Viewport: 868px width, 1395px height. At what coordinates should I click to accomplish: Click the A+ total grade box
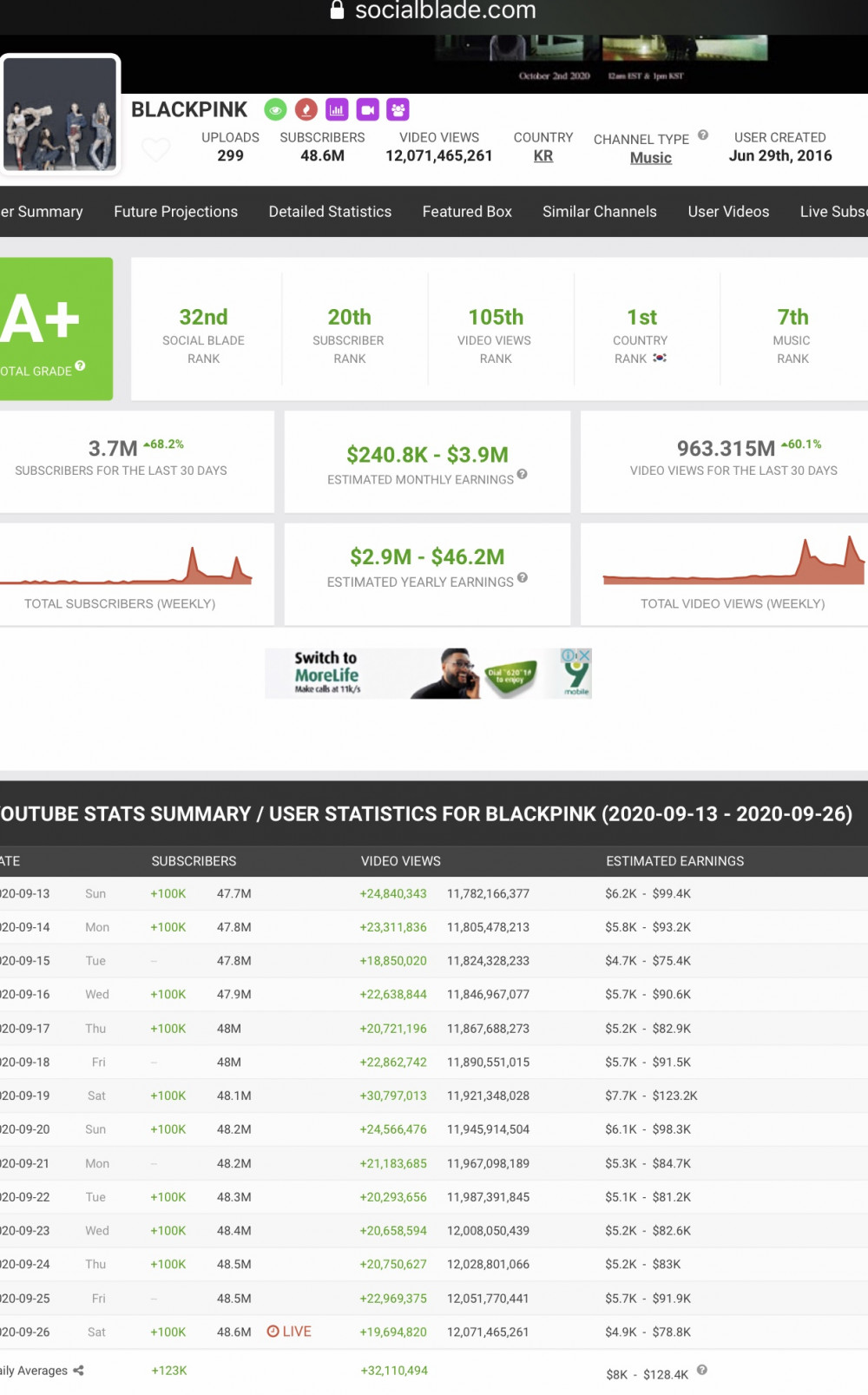point(56,329)
